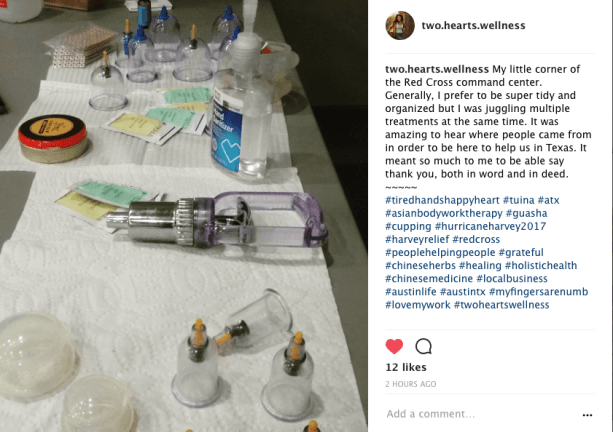This screenshot has height=432, width=613.
Task: Click two.hearts.wellness name in caption
Action: coord(437,69)
